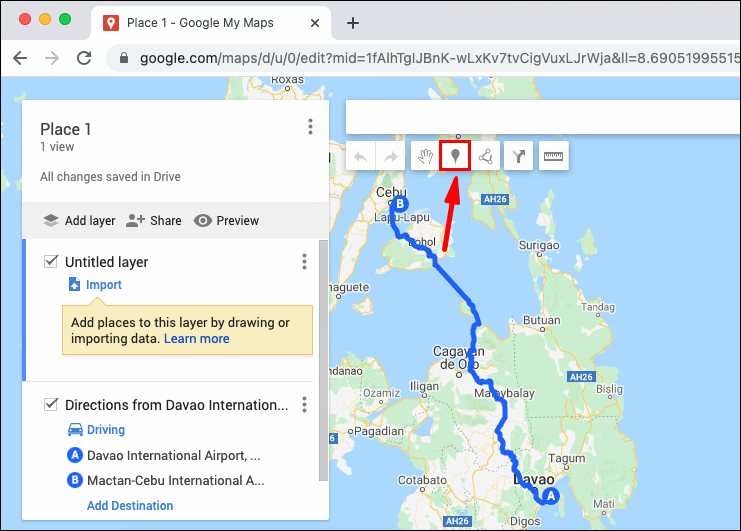Click the Google My Maps tab favicon
The width and height of the screenshot is (741, 531).
point(111,23)
